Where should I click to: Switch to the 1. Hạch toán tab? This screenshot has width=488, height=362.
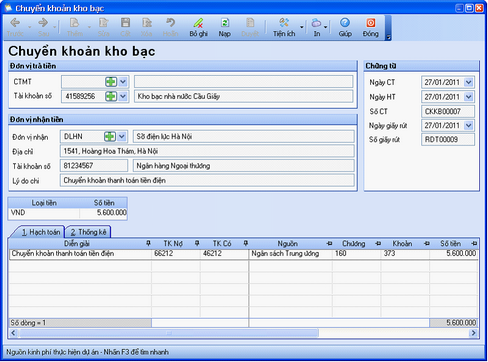click(41, 232)
